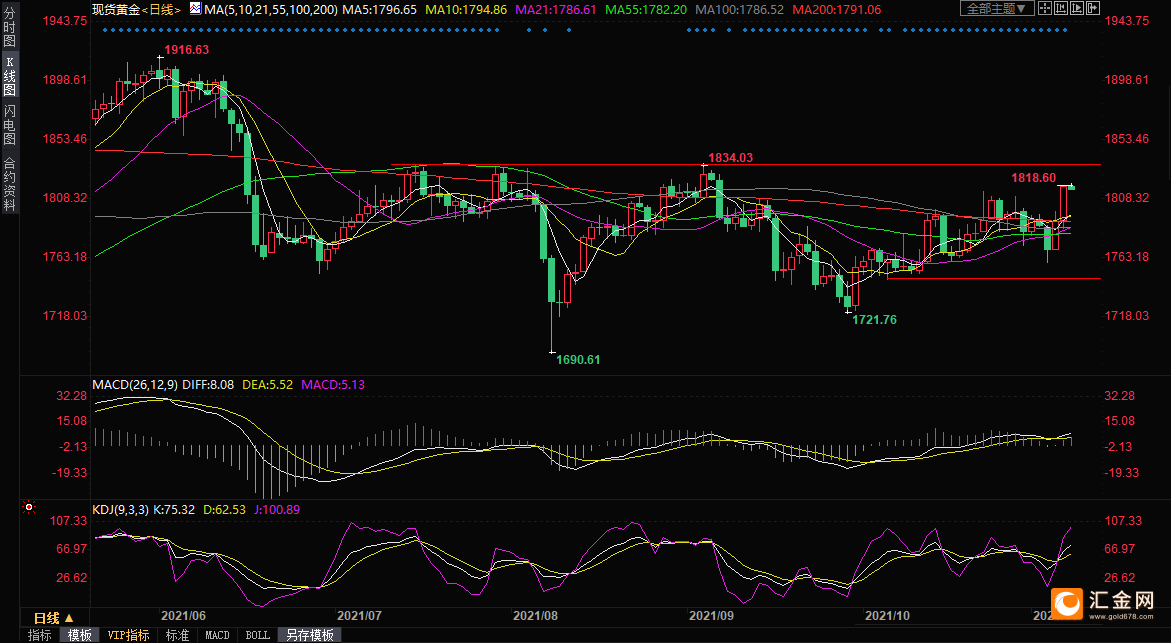
Task: Choose the MACD template button
Action: pos(217,635)
